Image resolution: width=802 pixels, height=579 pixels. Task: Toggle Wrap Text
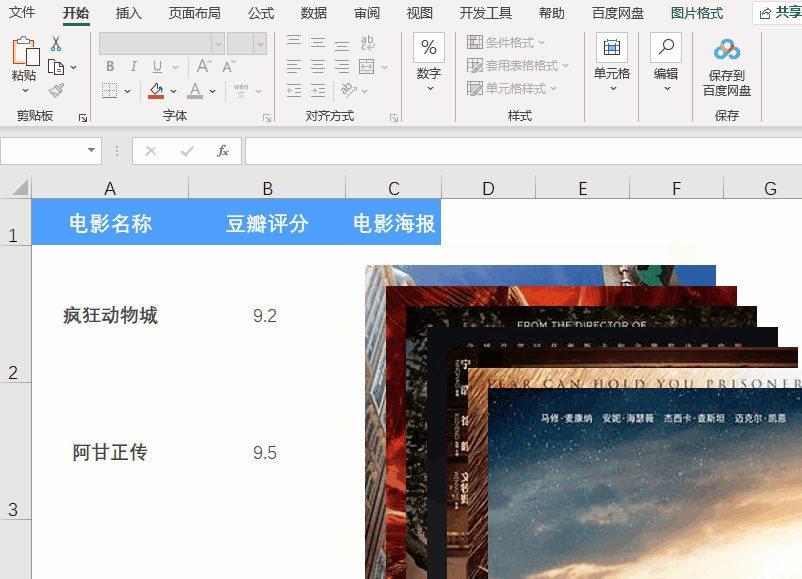(x=367, y=42)
